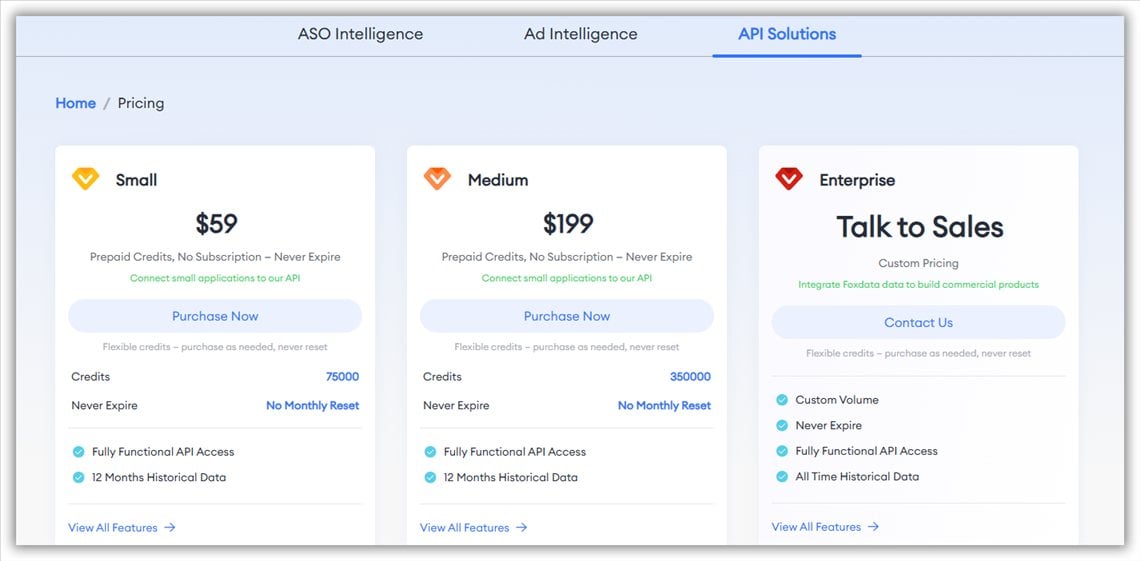Purchase the Medium $199 plan now

(567, 316)
